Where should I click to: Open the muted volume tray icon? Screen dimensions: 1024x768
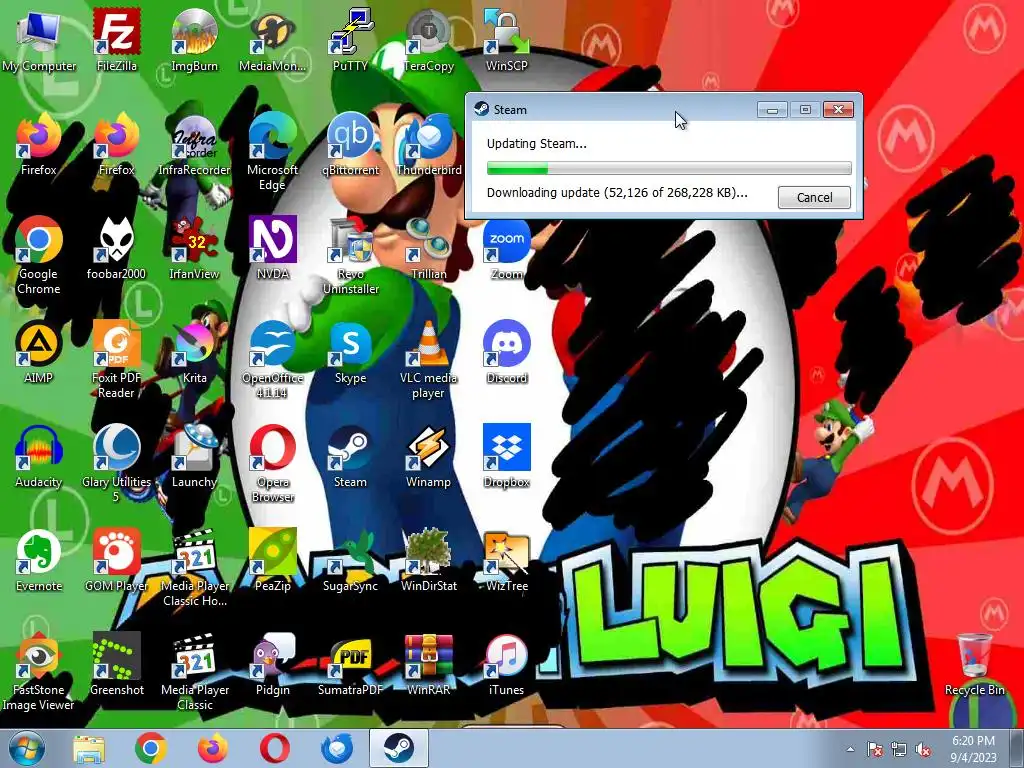pyautogui.click(x=923, y=750)
